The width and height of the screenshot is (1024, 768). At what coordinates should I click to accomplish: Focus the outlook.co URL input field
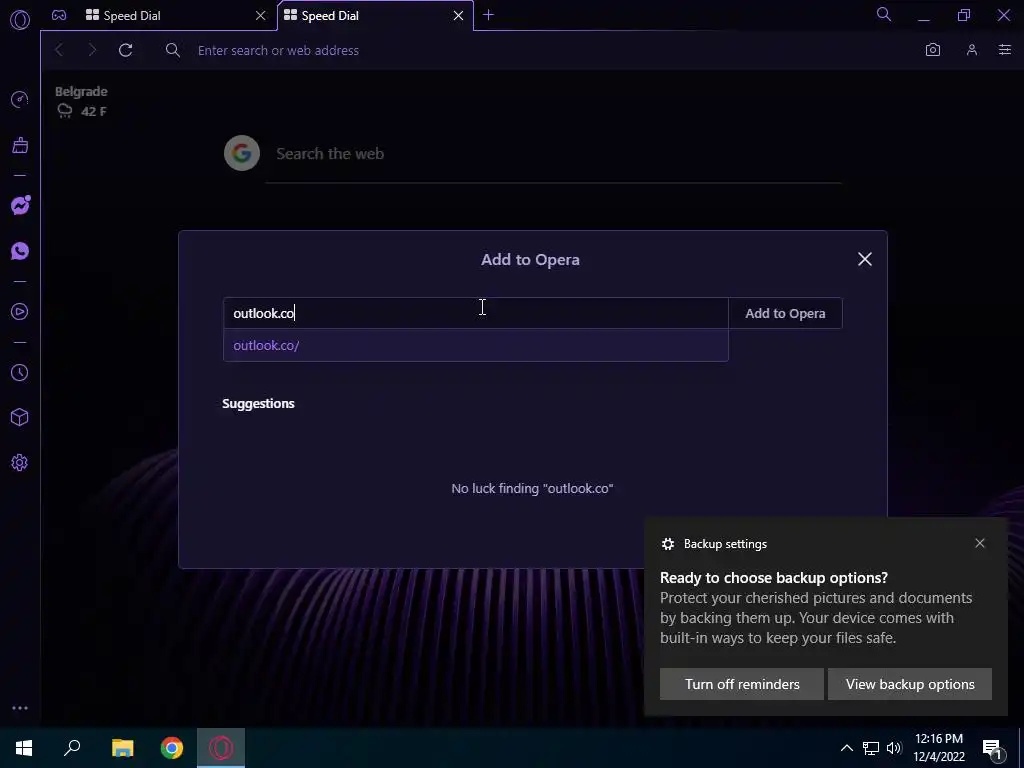click(x=475, y=313)
